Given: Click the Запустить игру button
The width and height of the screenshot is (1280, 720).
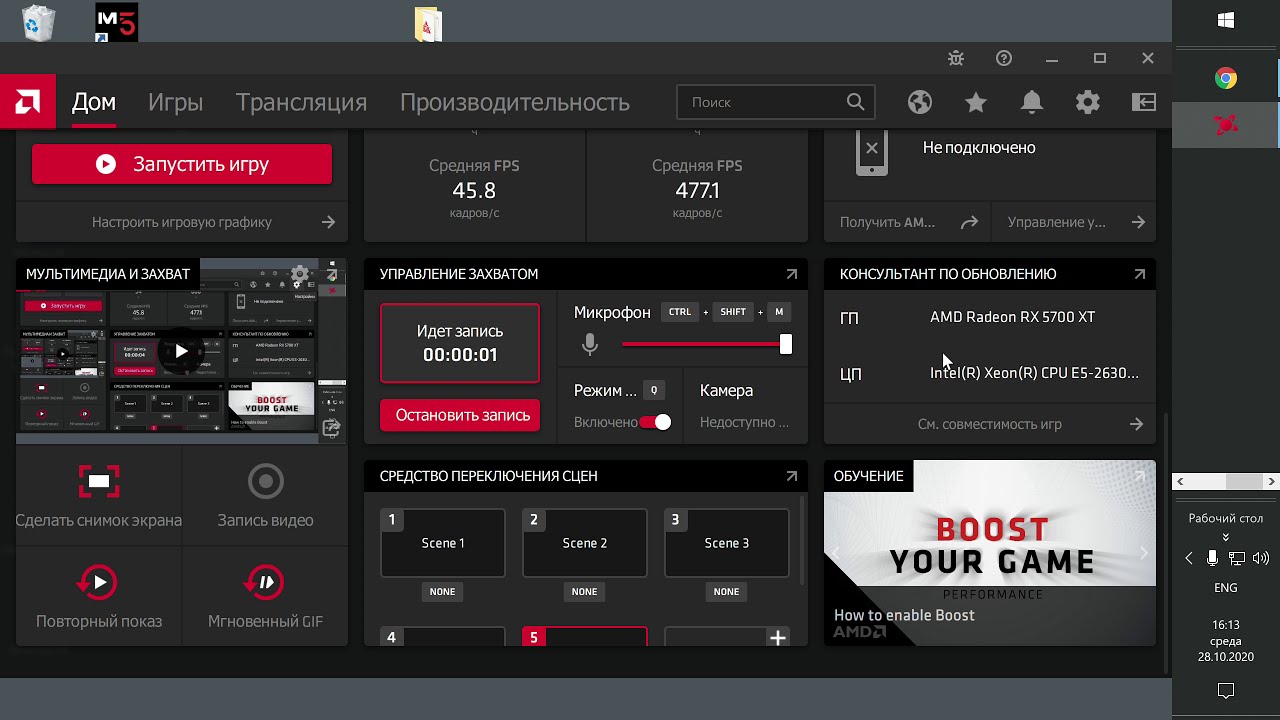Looking at the screenshot, I should pyautogui.click(x=182, y=164).
